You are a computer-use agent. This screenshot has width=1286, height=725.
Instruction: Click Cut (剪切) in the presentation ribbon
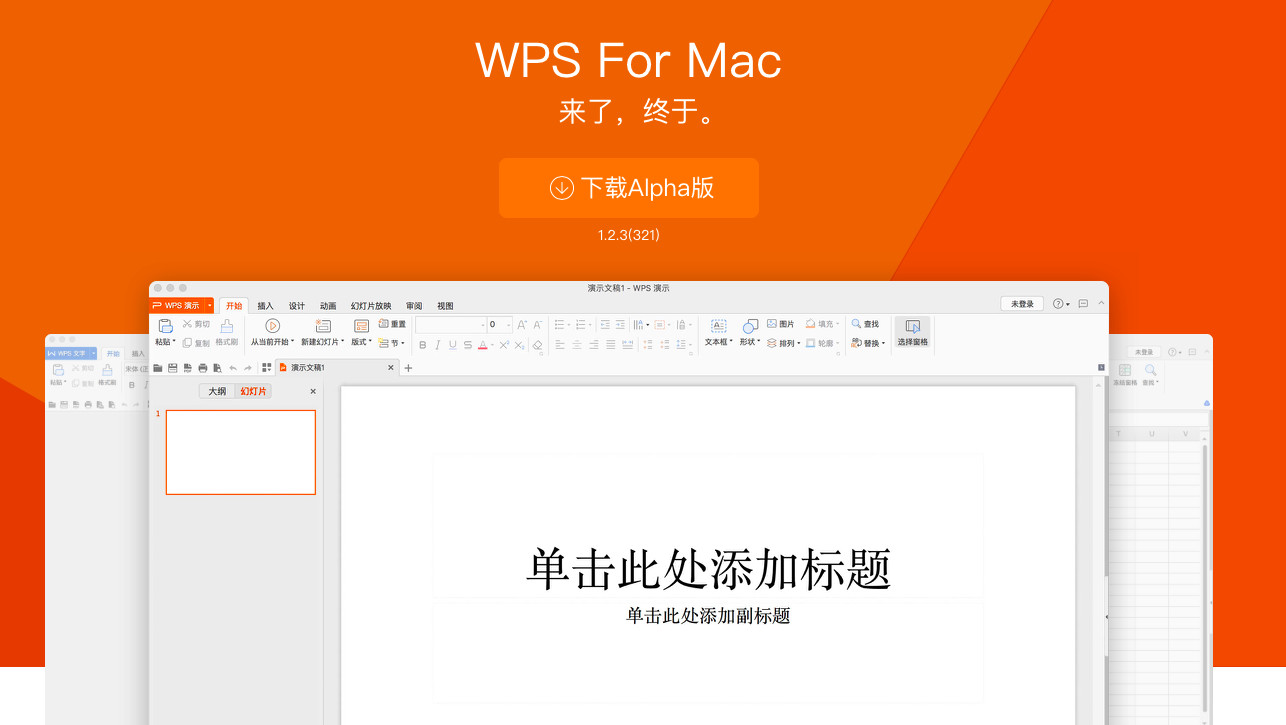pyautogui.click(x=196, y=324)
